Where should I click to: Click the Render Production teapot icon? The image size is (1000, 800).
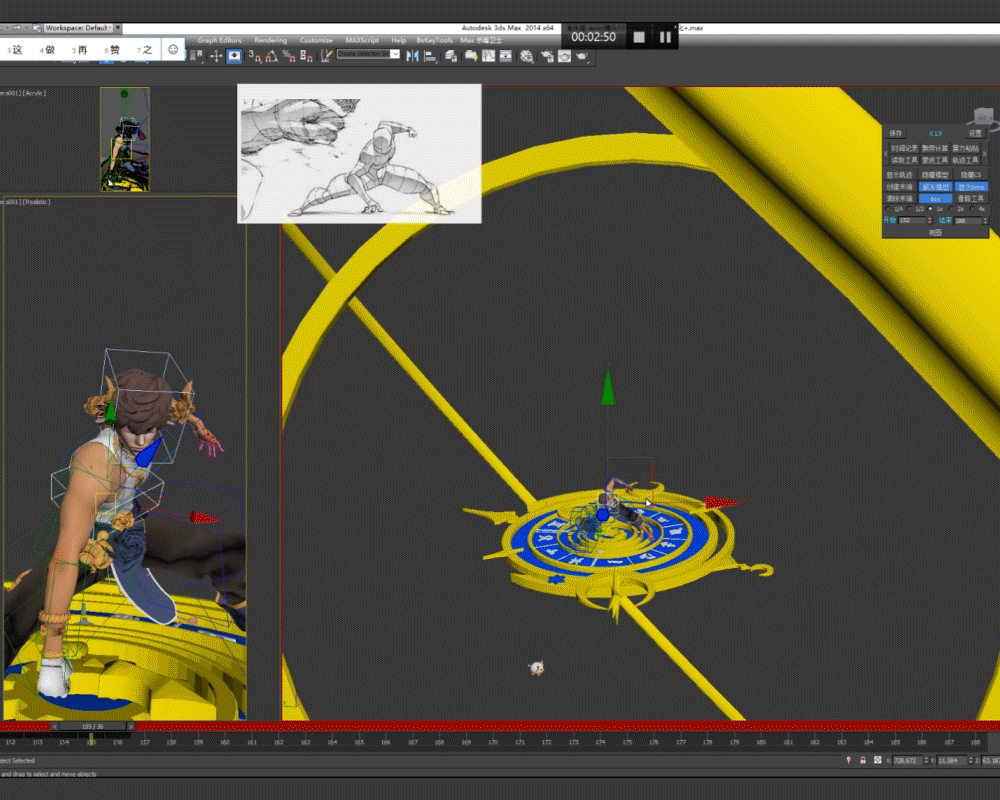[582, 56]
